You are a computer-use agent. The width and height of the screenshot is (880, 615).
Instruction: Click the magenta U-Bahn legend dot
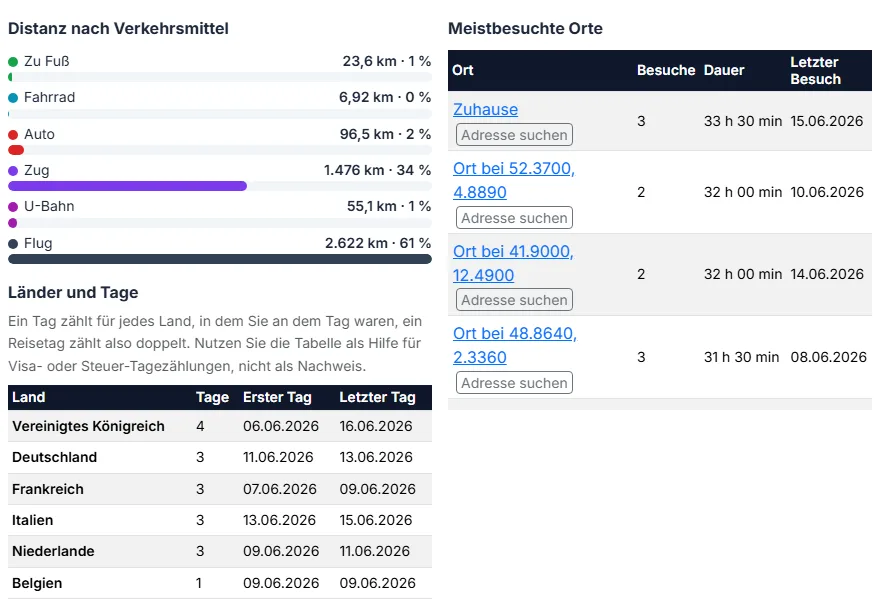13,207
